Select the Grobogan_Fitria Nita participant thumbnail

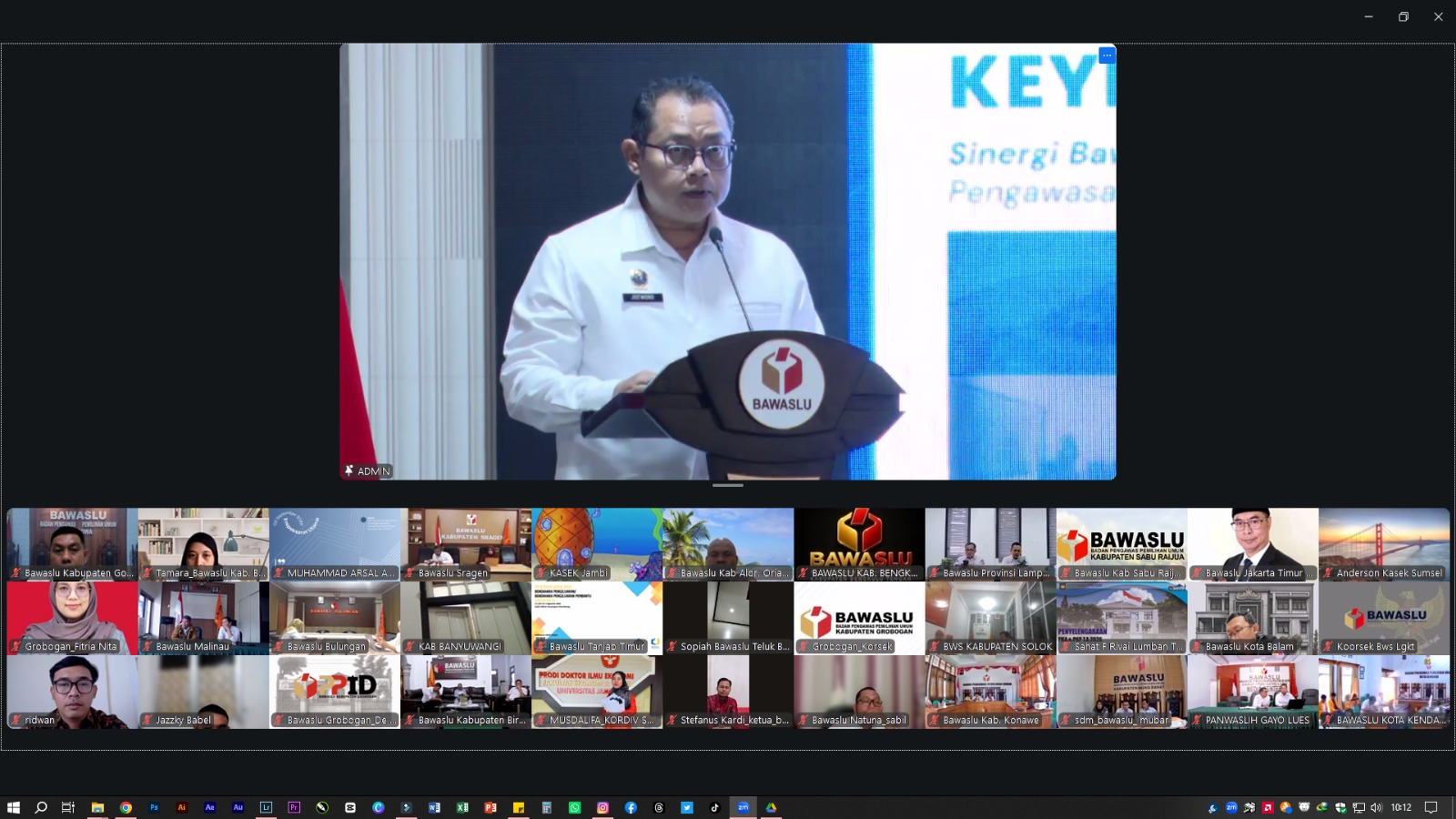(x=73, y=618)
